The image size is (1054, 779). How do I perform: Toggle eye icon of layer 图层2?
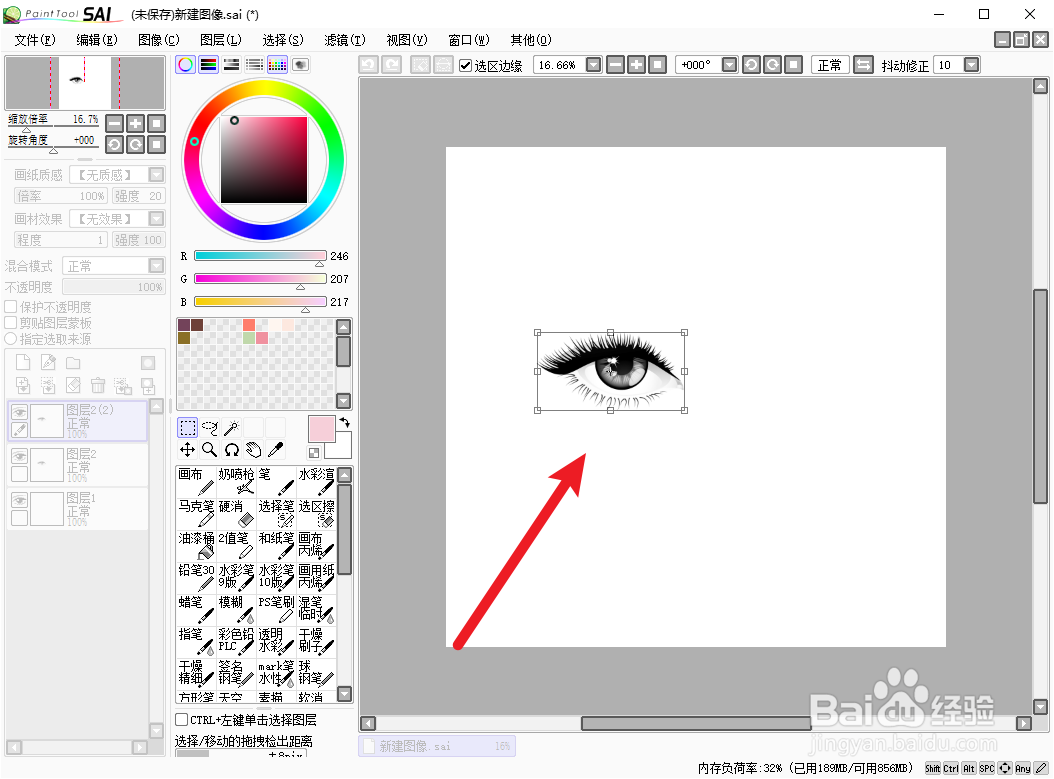tap(19, 456)
